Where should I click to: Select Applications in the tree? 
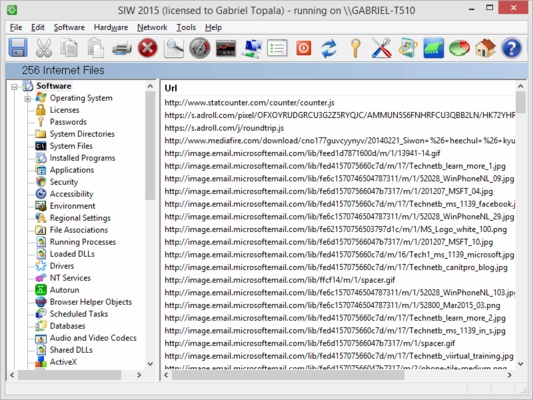[72, 170]
